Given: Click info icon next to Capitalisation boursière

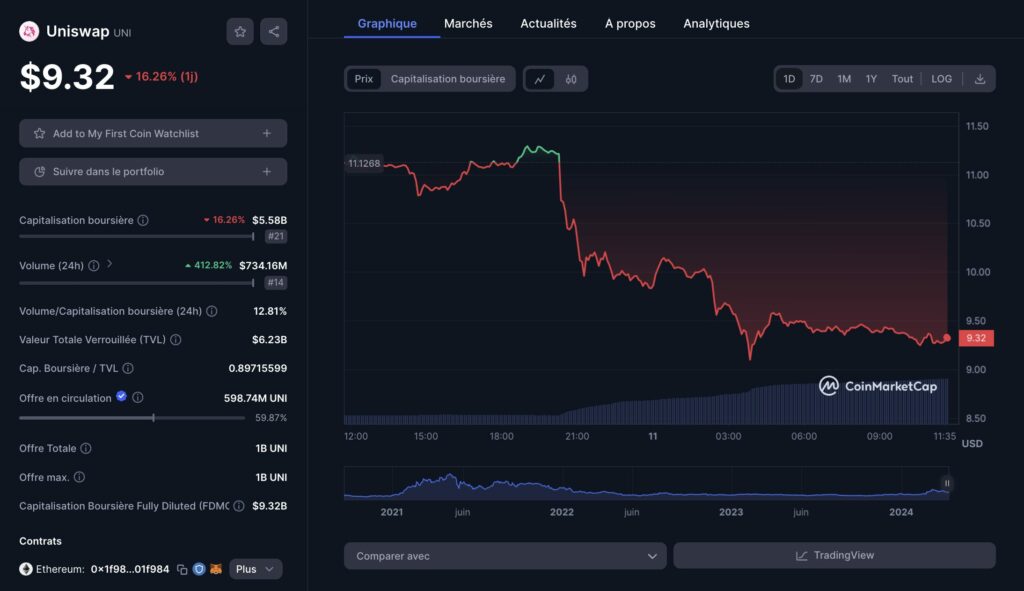Looking at the screenshot, I should tap(143, 220).
